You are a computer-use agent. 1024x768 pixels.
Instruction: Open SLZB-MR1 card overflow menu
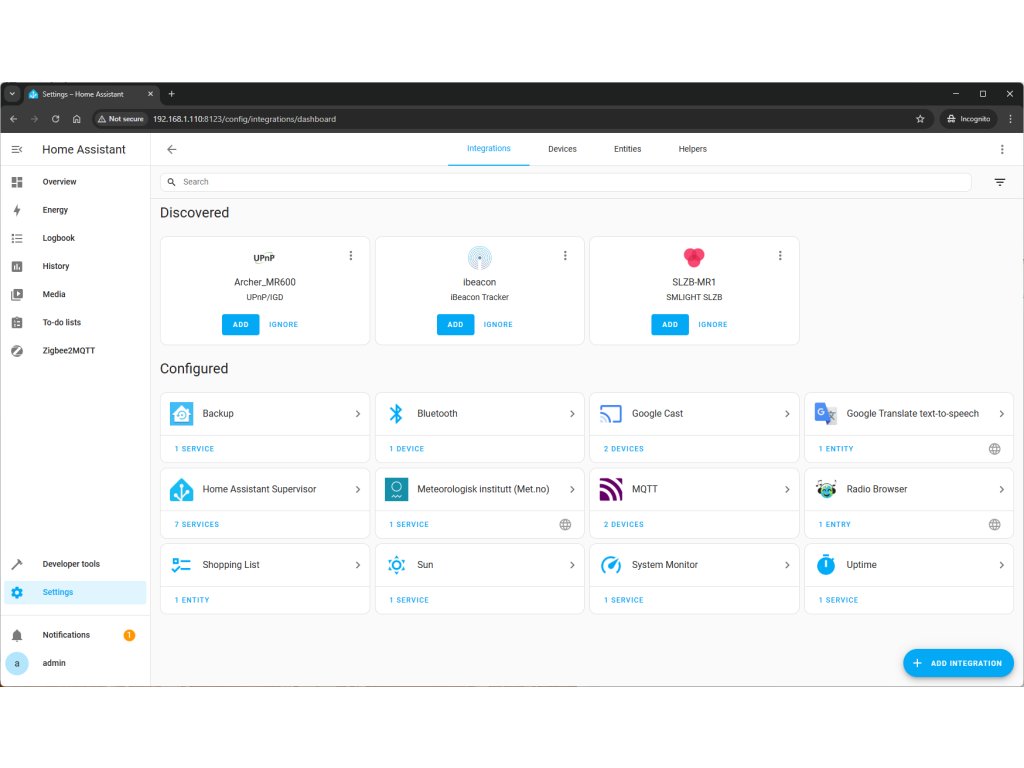pos(780,256)
